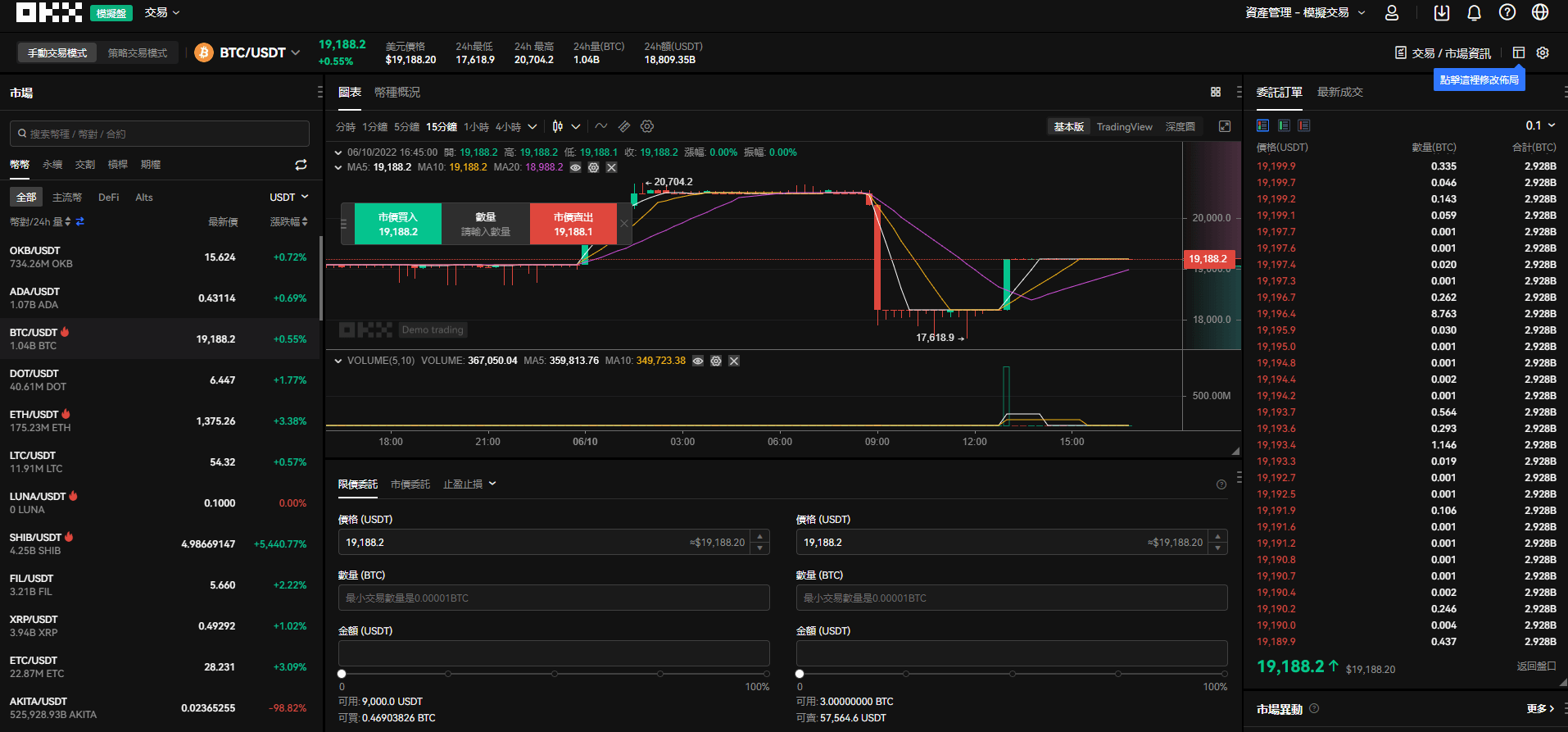The width and height of the screenshot is (1568, 732).
Task: Expand the chart to fullscreen
Action: point(1225,126)
